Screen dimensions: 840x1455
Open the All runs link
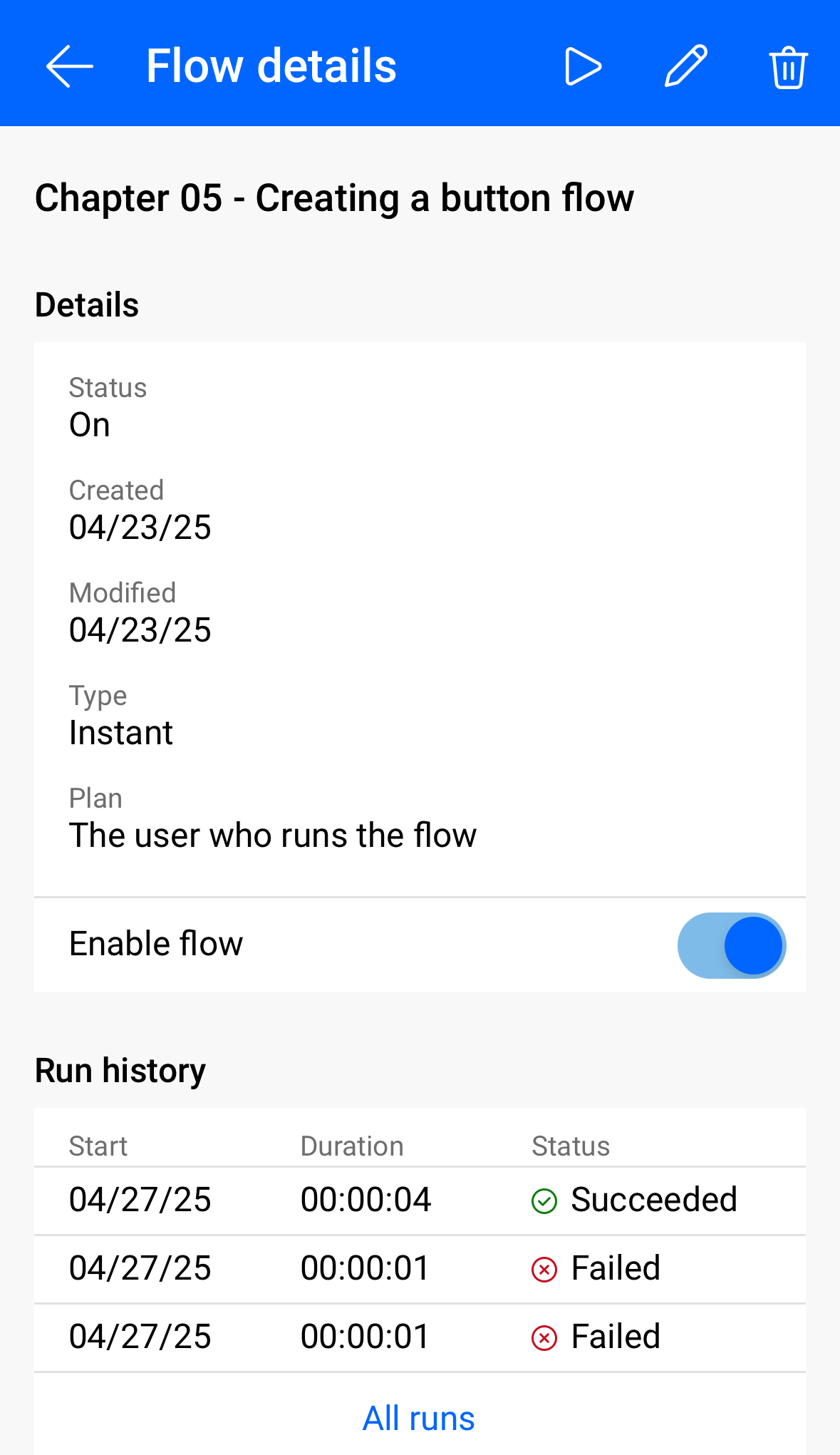click(419, 1418)
